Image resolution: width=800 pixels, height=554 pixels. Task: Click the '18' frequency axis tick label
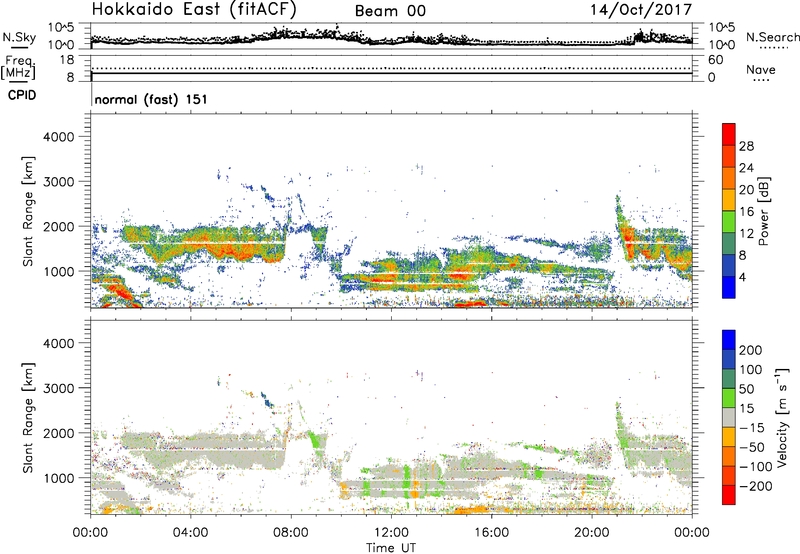coord(67,60)
